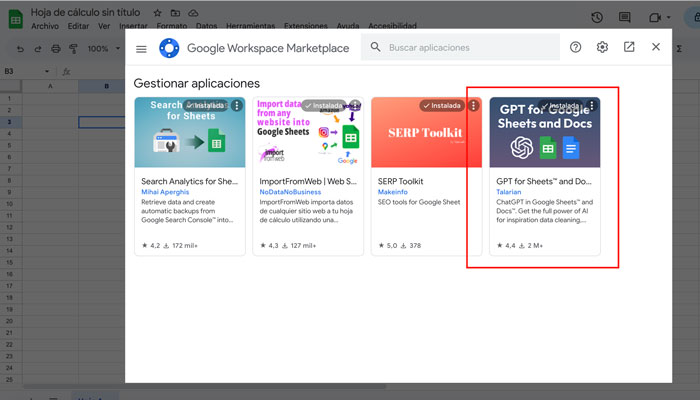Image resolution: width=700 pixels, height=400 pixels.
Task: Open the Editar menu in Sheets
Action: click(x=78, y=26)
